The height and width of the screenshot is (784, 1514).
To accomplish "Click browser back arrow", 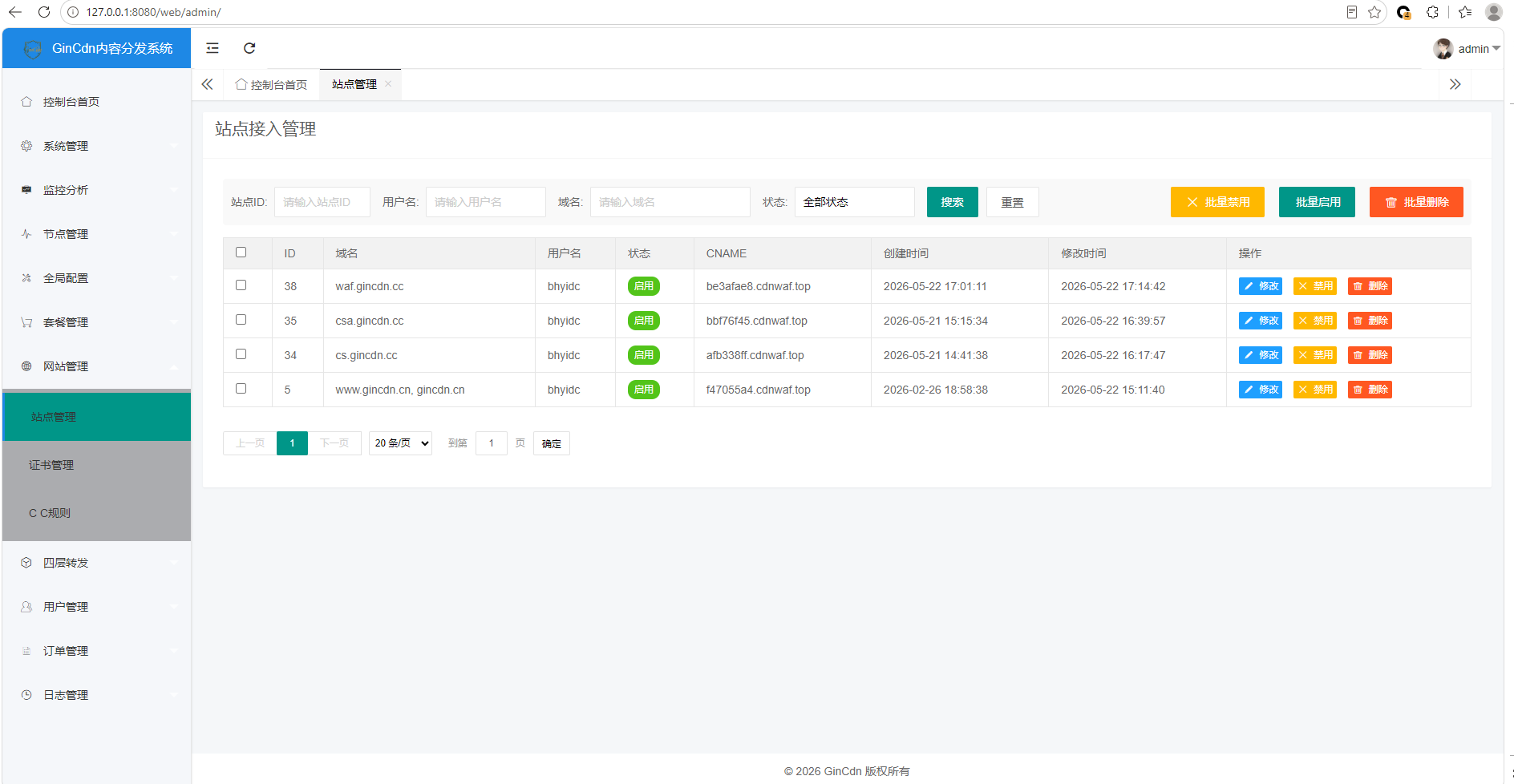I will (15, 12).
